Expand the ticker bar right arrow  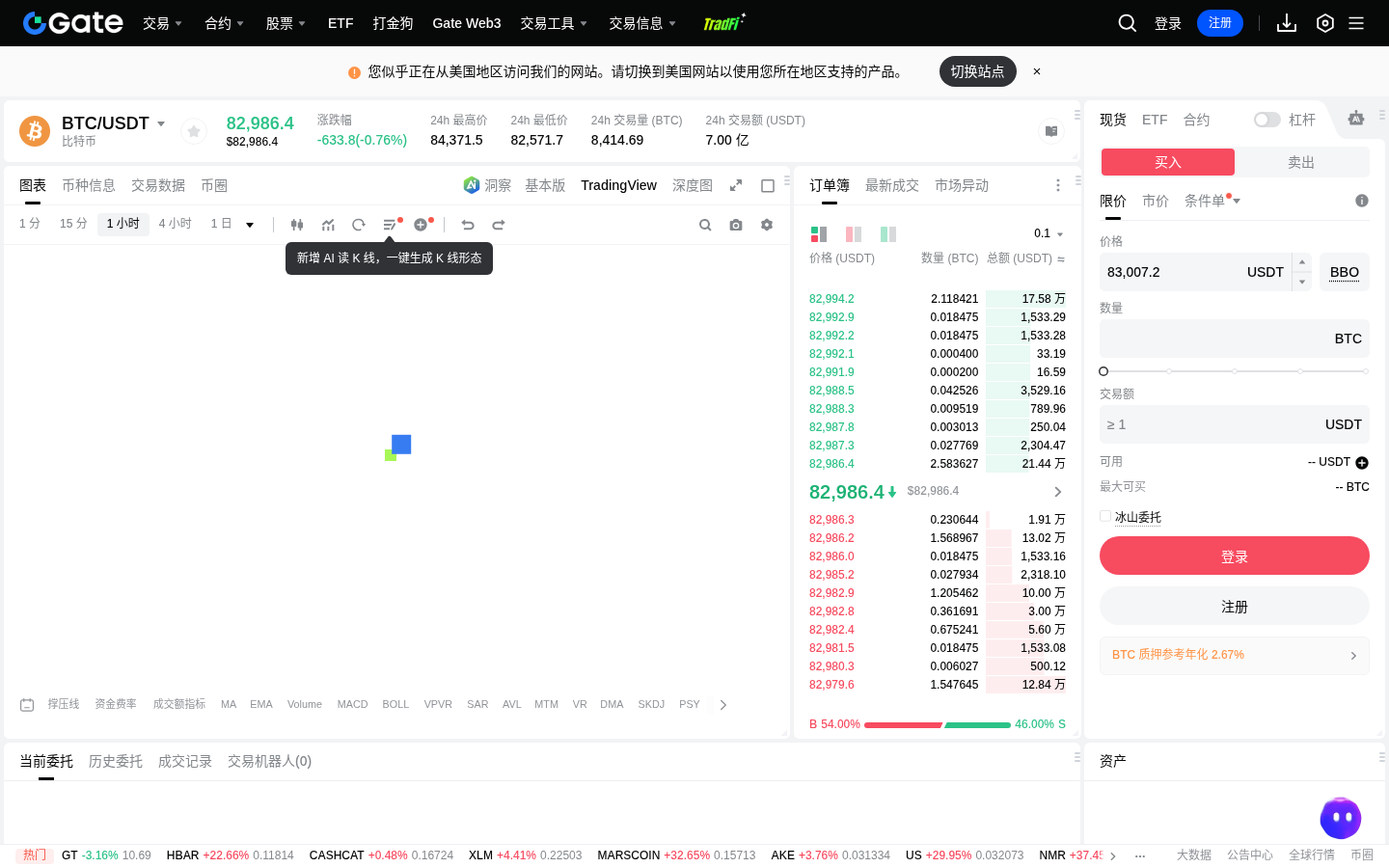(1113, 855)
